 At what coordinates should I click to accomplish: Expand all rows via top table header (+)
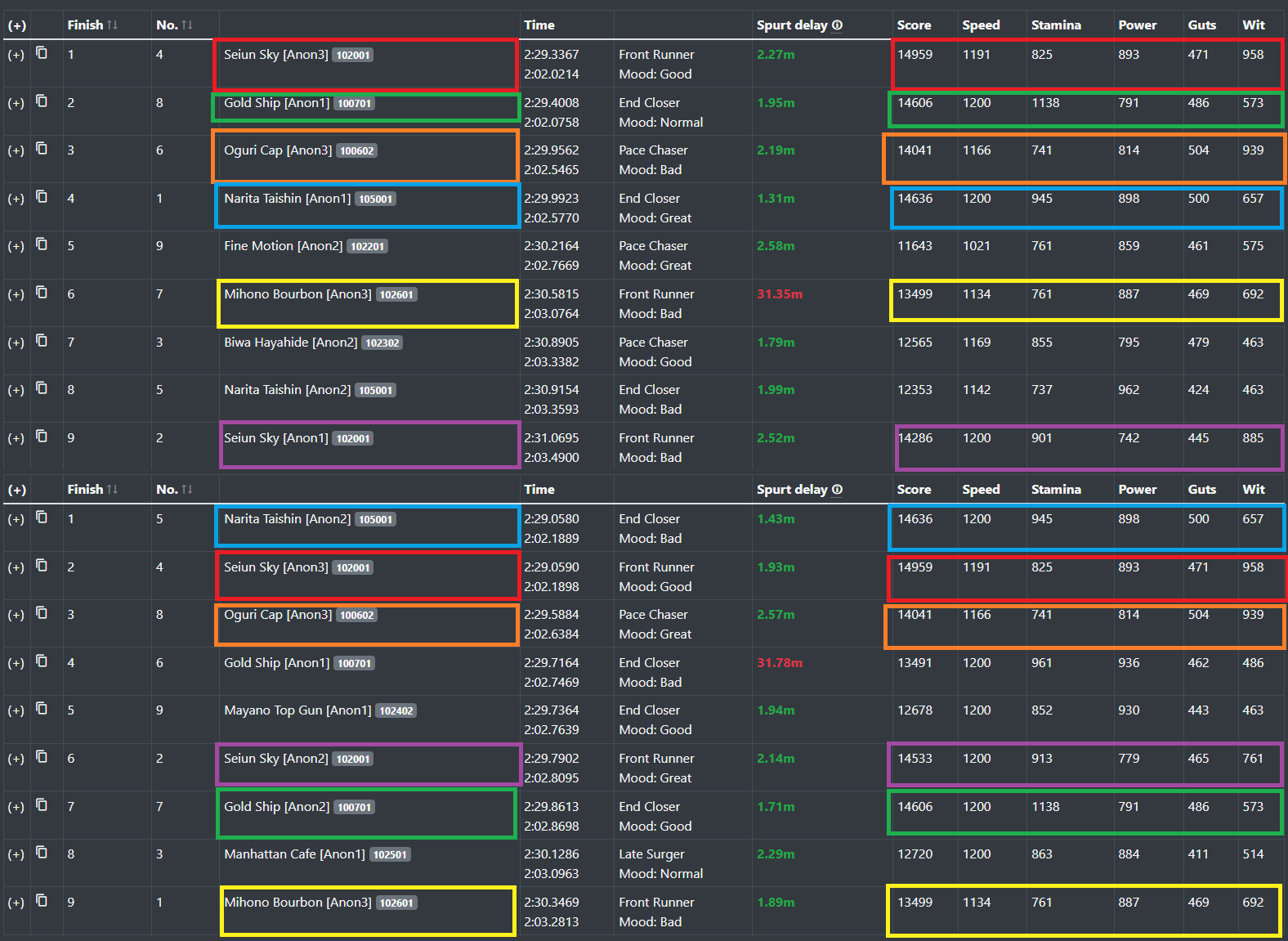16,25
